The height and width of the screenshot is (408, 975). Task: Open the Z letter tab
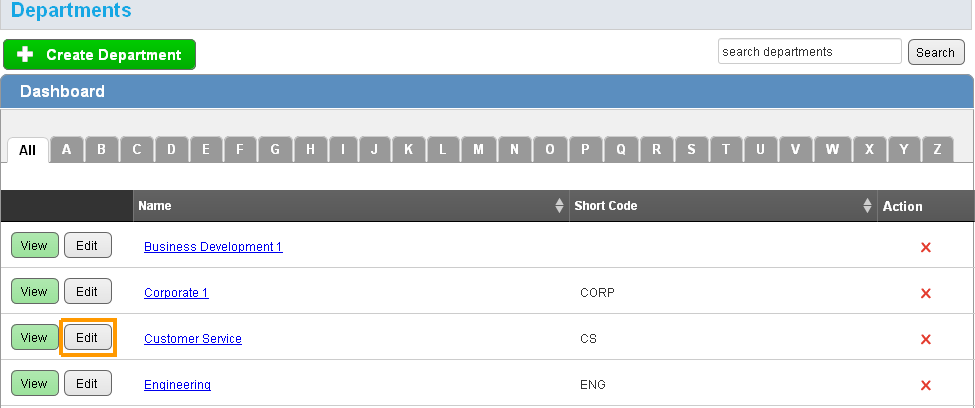[937, 150]
